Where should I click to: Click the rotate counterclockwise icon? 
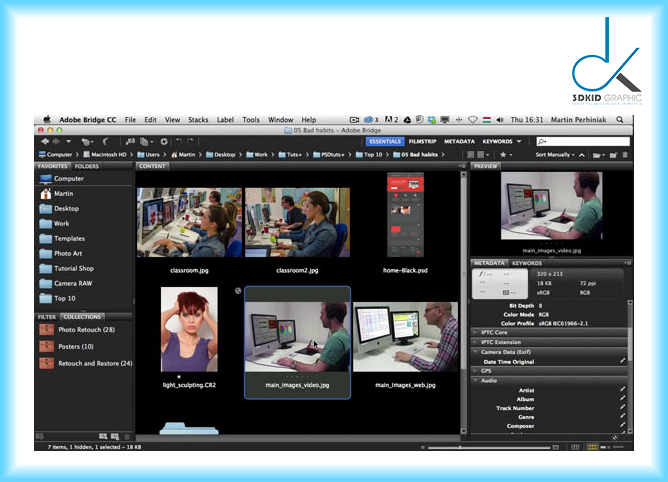(177, 142)
